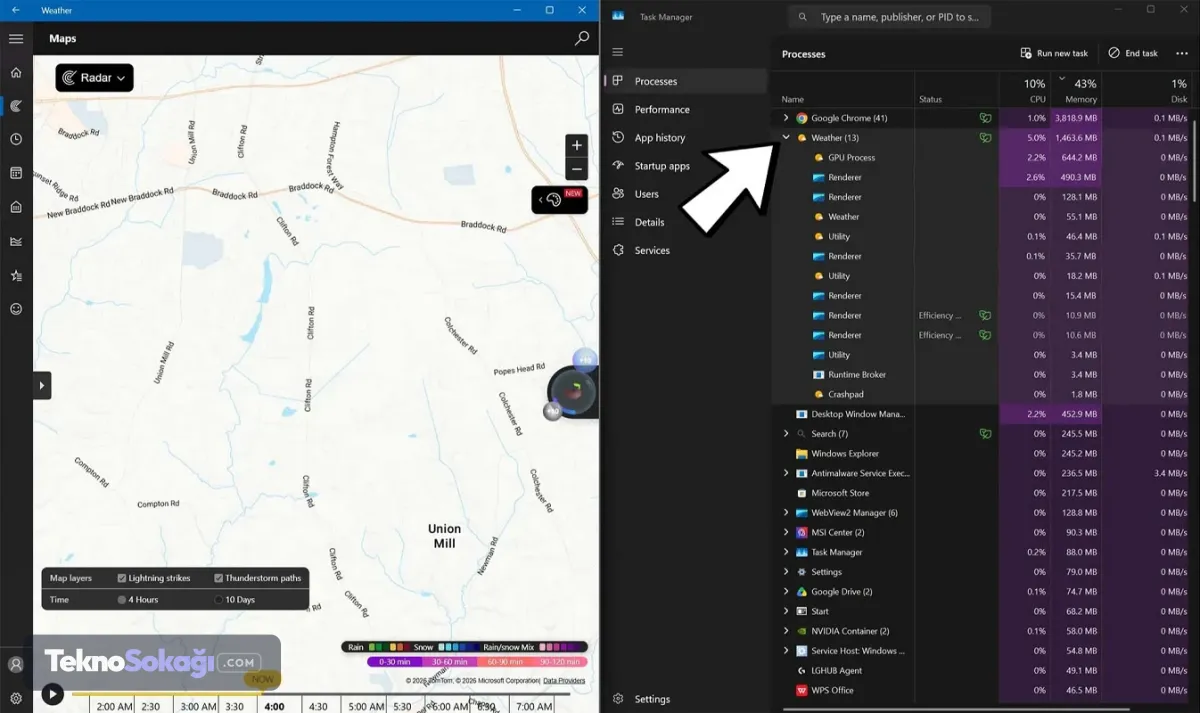The image size is (1200, 713).
Task: Open Historical weather chart icon in Weather sidebar
Action: [x=16, y=241]
